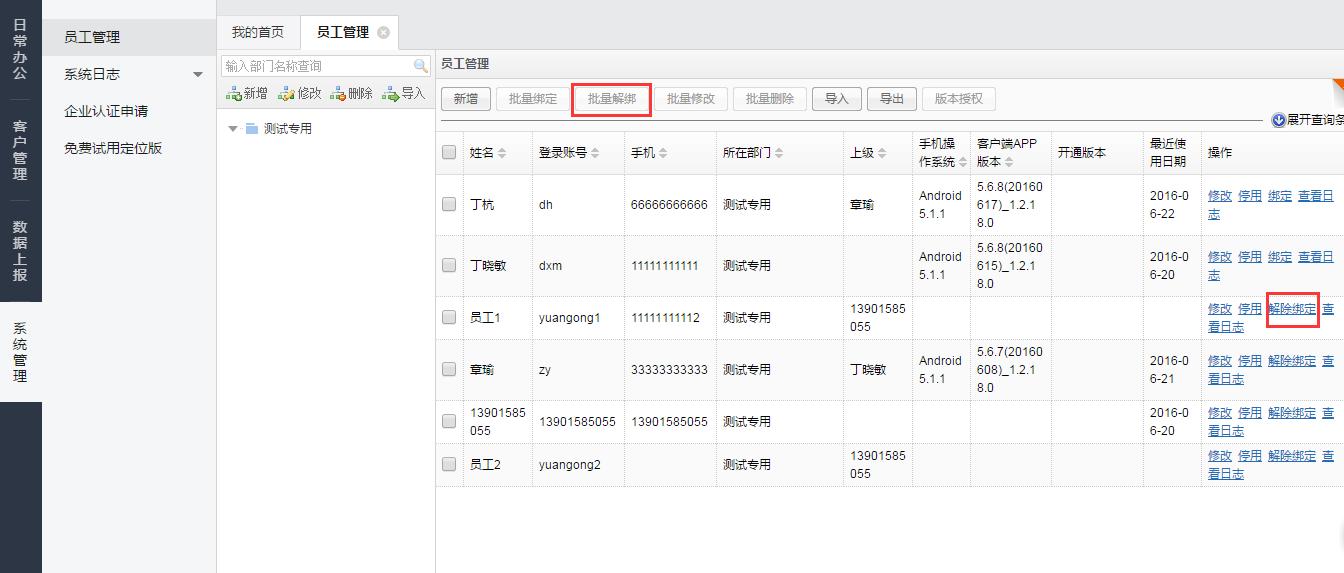This screenshot has width=1344, height=573.
Task: Switch to the 我的首页 tab
Action: (x=258, y=32)
